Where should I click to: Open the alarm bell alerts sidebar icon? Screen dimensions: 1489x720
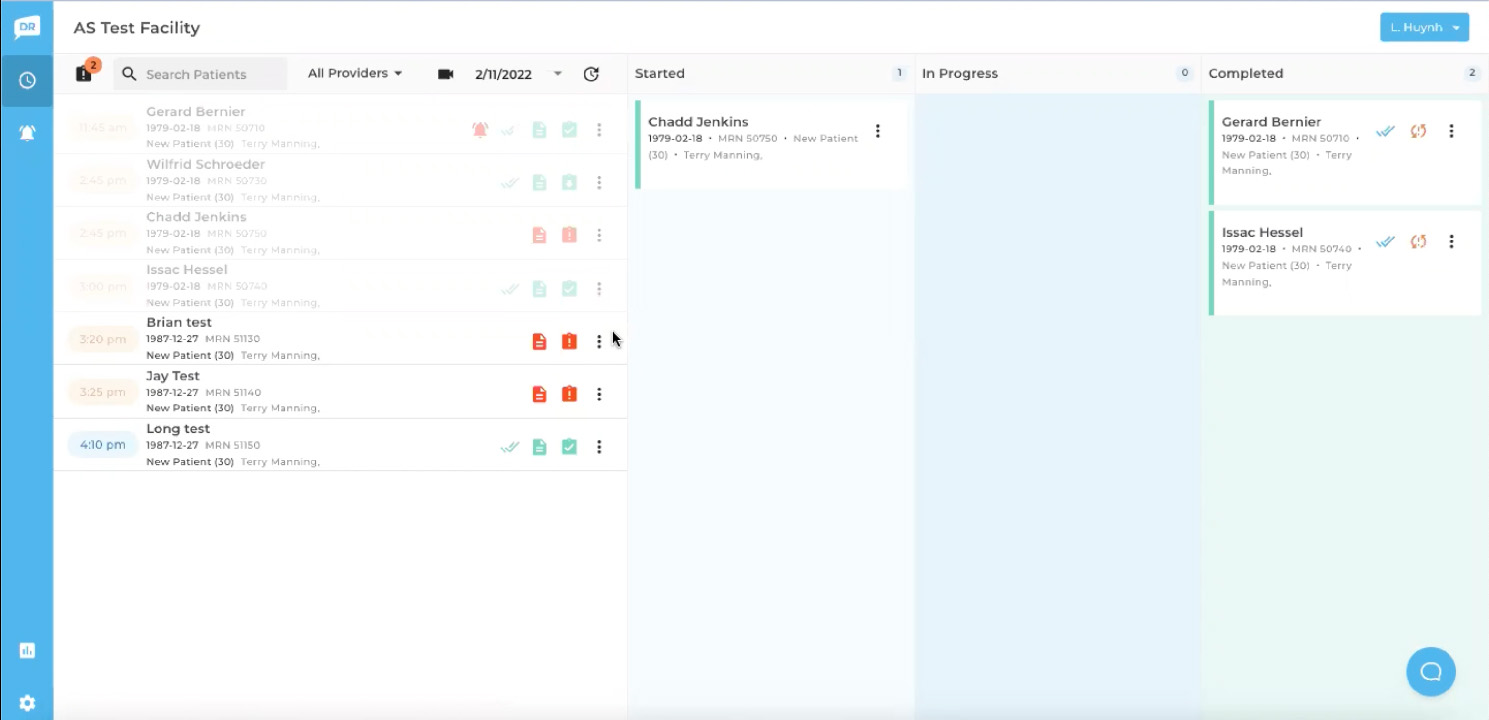click(x=27, y=133)
